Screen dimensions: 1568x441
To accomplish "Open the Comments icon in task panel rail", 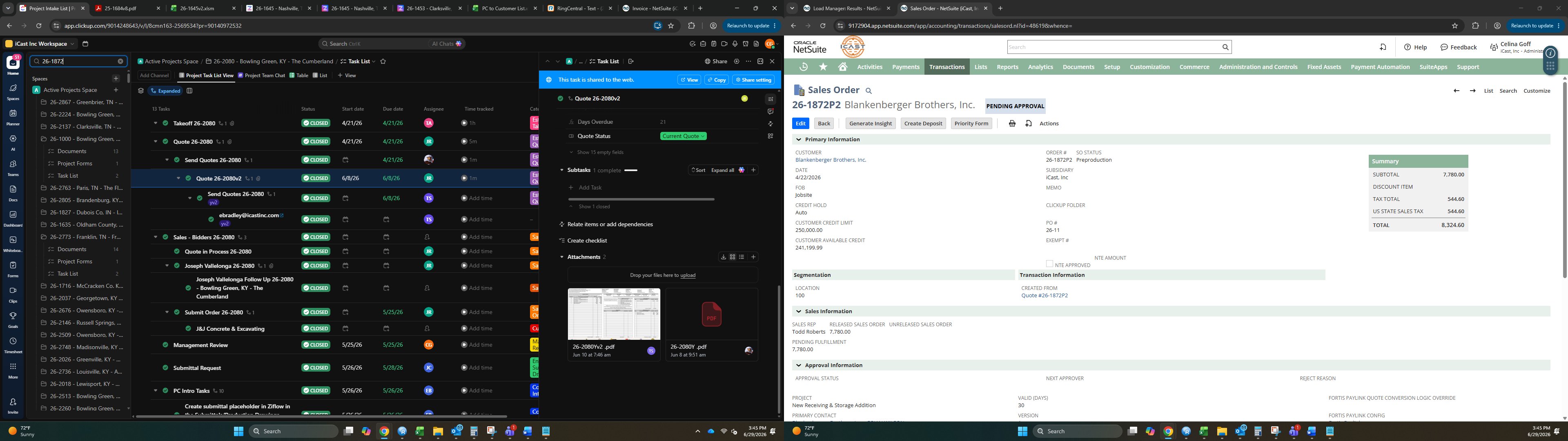I will point(770,111).
